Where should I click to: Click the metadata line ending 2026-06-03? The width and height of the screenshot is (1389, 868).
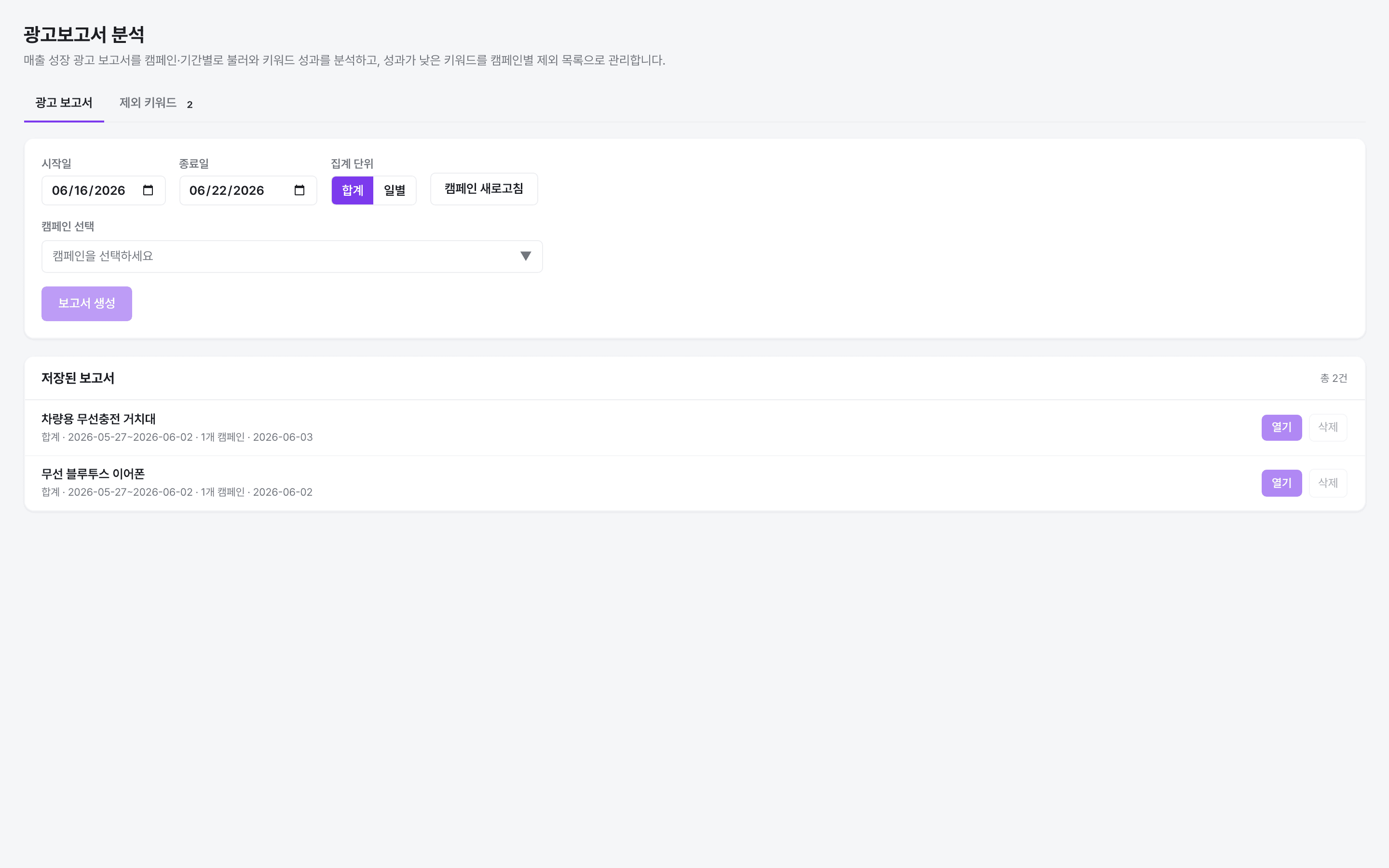coord(177,437)
